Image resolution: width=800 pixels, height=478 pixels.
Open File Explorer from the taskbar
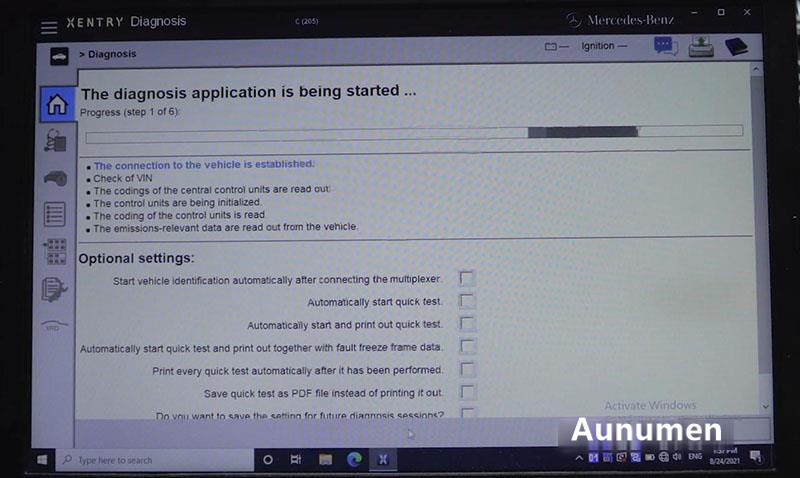[326, 460]
